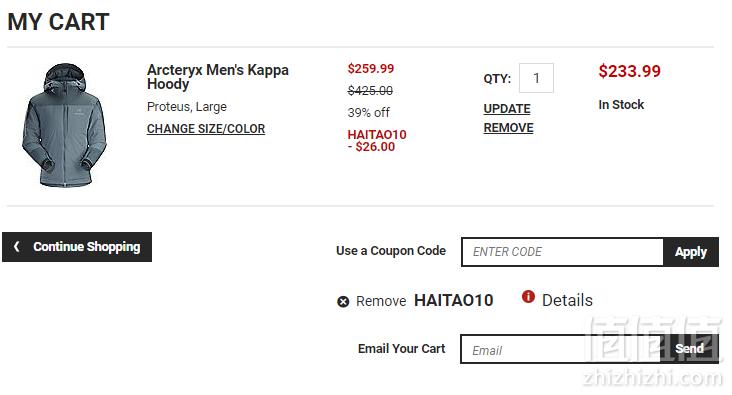Click the Continue Shopping button
Image resolution: width=732 pixels, height=395 pixels.
(77, 247)
